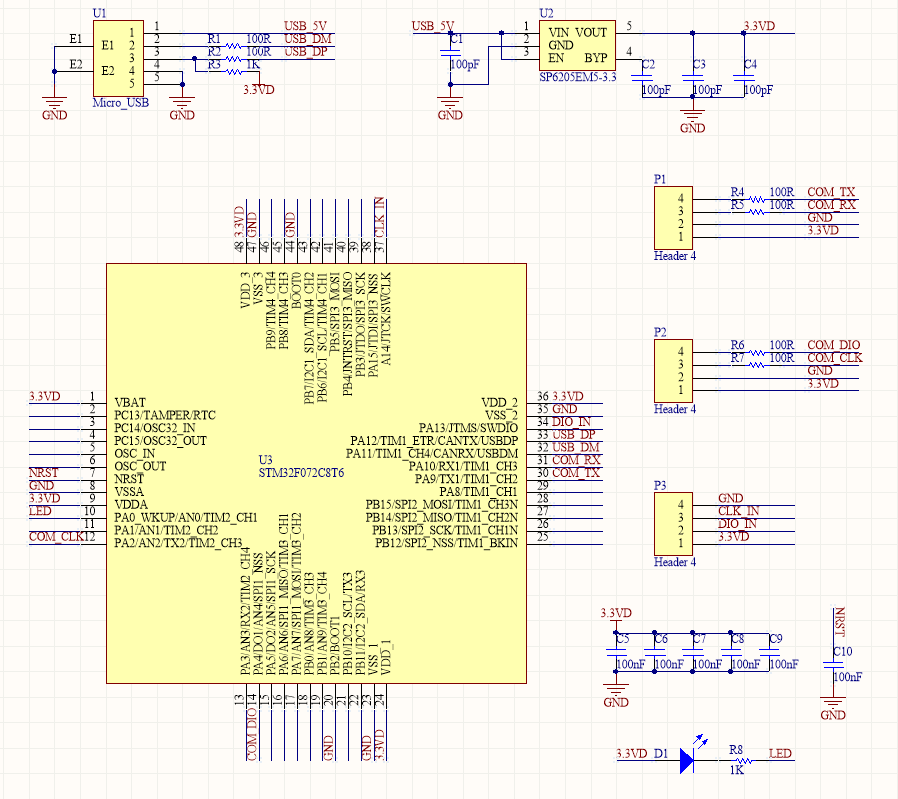Click the 100nF value of capacitor C9

pos(784,664)
